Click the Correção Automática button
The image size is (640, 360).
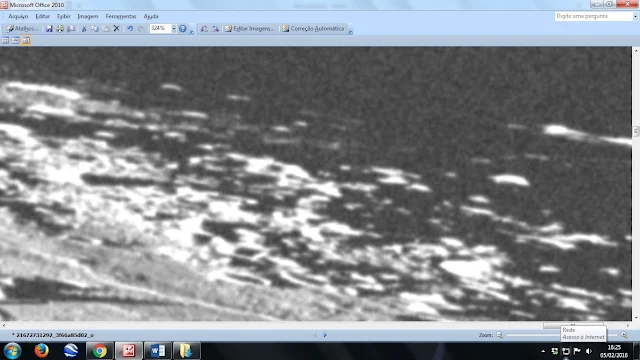[313, 29]
